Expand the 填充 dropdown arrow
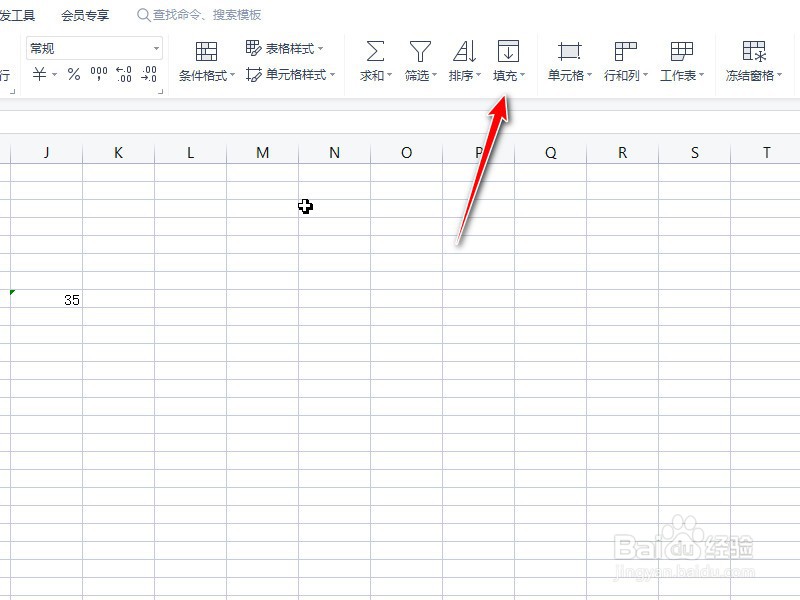 pyautogui.click(x=522, y=75)
